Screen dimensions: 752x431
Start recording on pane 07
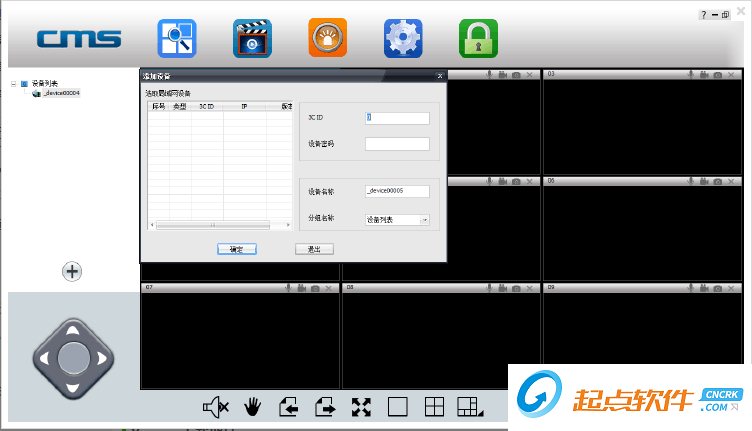(x=302, y=288)
